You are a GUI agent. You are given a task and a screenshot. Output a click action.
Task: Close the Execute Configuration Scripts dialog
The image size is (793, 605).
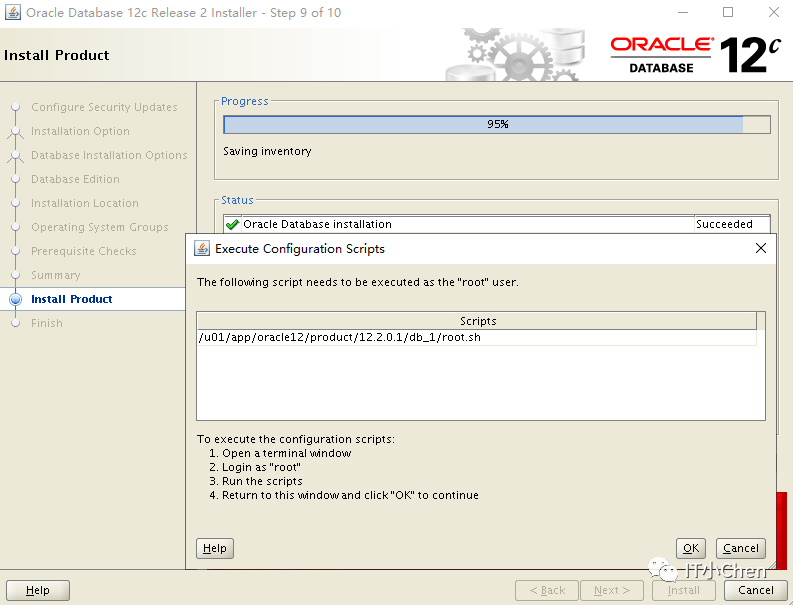pos(761,248)
